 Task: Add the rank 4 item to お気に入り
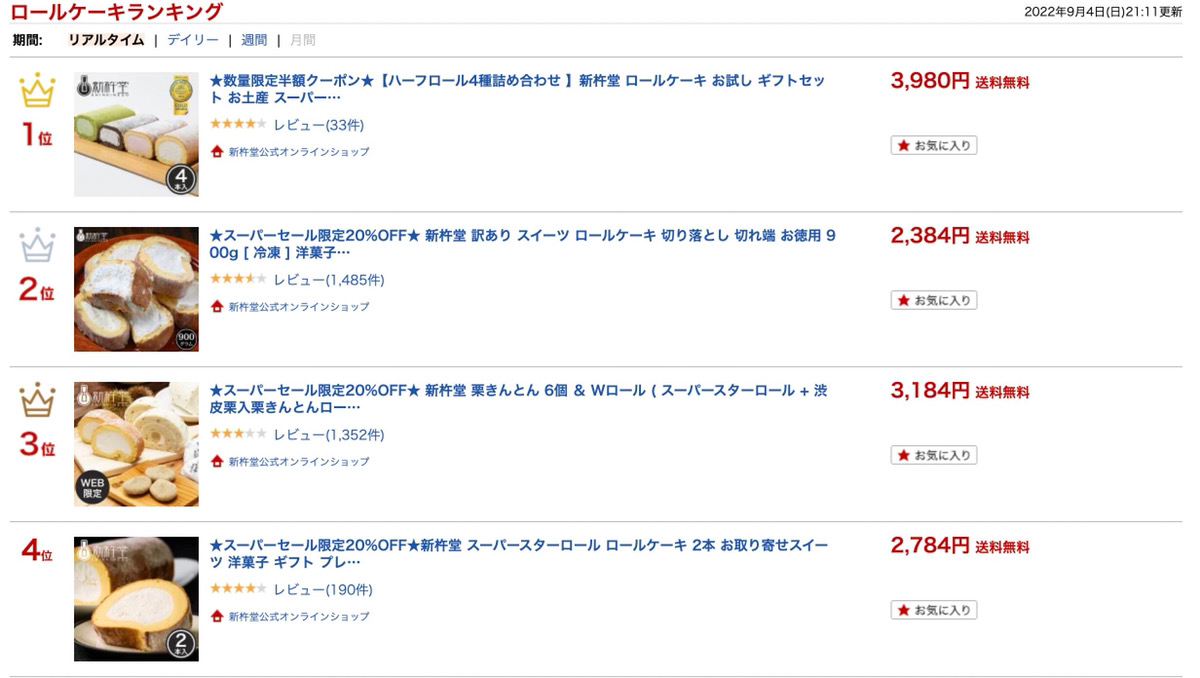934,610
